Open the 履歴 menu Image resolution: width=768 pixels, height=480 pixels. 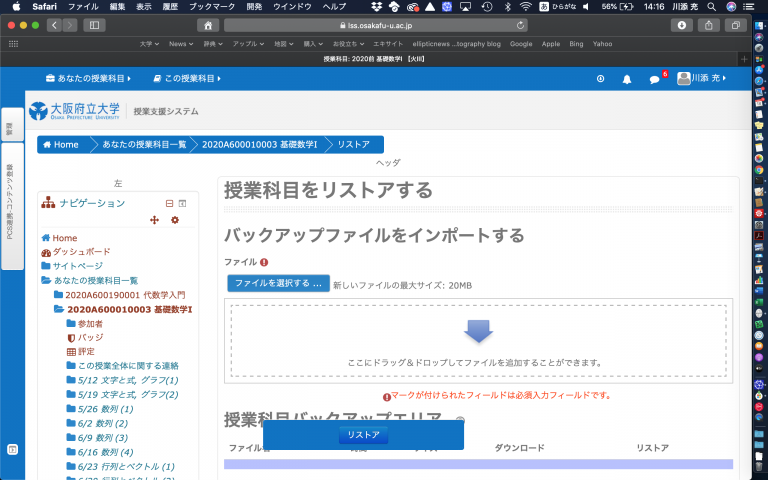pyautogui.click(x=170, y=7)
